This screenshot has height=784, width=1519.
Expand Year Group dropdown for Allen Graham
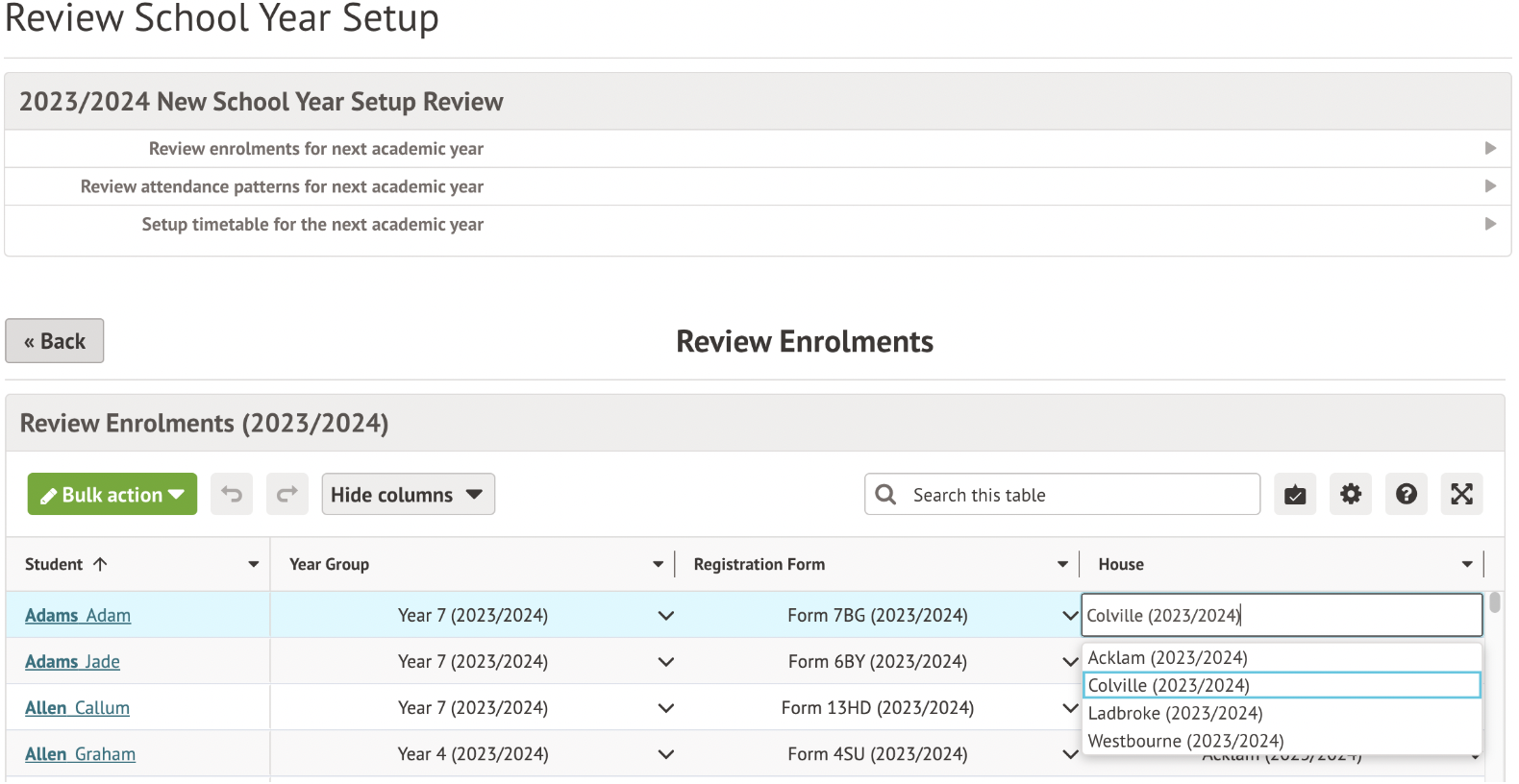click(666, 754)
